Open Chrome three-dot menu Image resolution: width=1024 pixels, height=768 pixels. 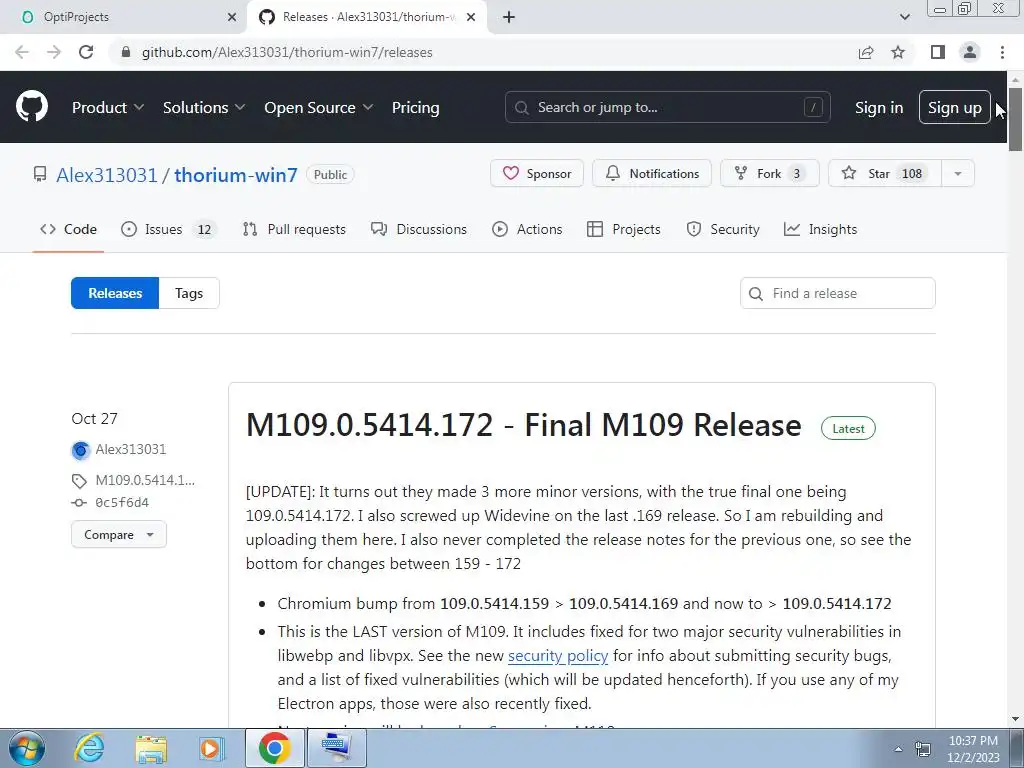click(x=1002, y=52)
